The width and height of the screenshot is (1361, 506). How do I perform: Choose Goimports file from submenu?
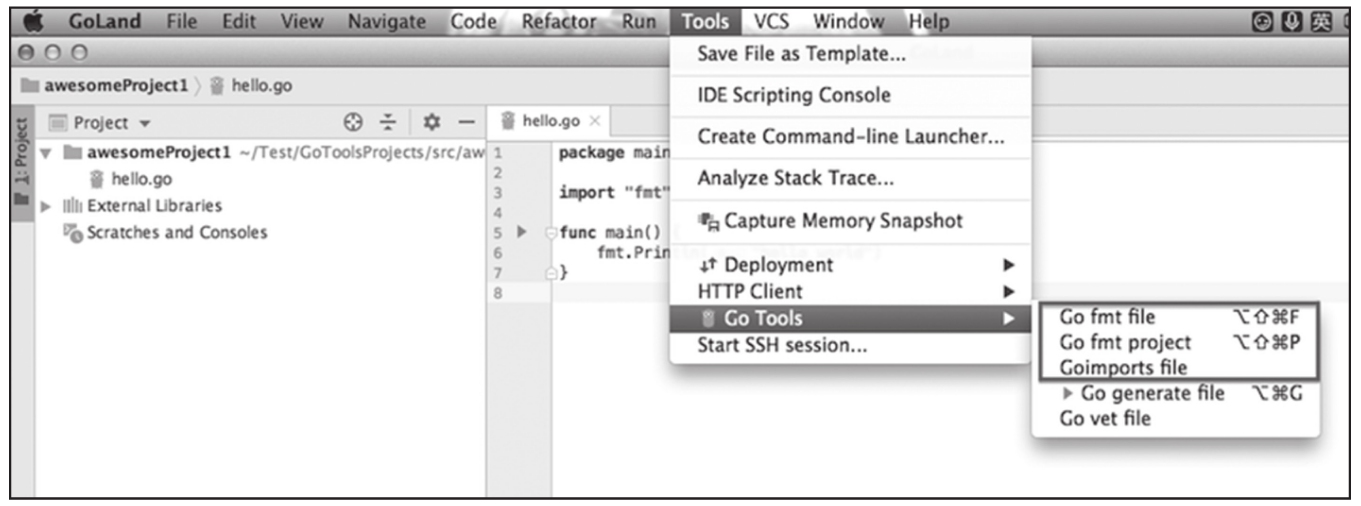(1123, 367)
